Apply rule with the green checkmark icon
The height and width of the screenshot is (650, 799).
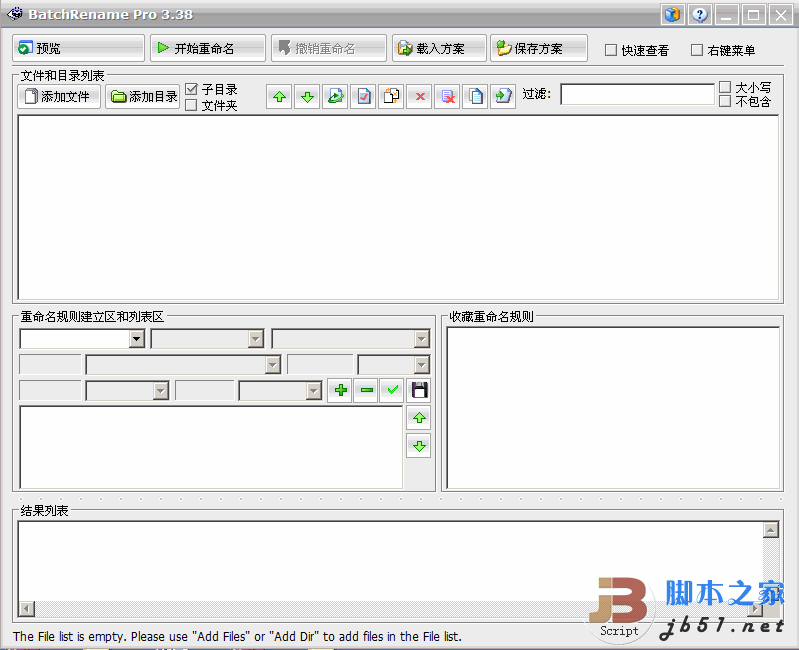pos(392,390)
